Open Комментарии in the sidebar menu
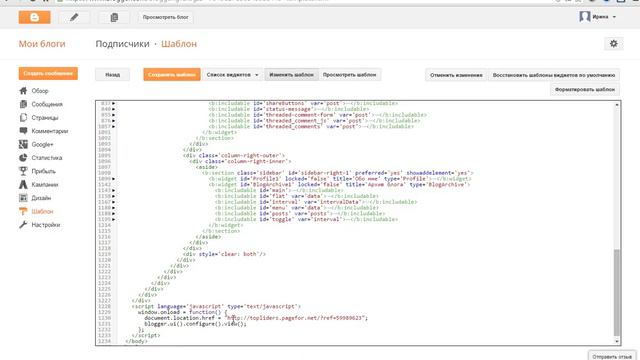This screenshot has height=360, width=640. tap(50, 131)
